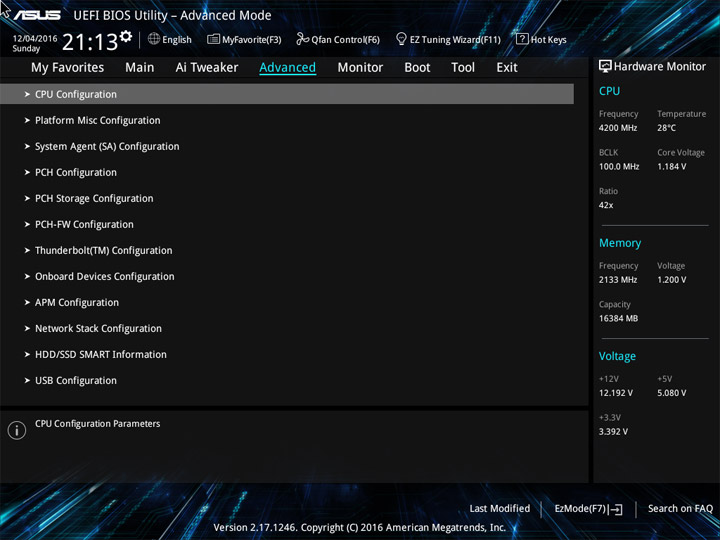Screen dimensions: 720x540
Task: Click the settings gear beside the clock
Action: tap(126, 36)
